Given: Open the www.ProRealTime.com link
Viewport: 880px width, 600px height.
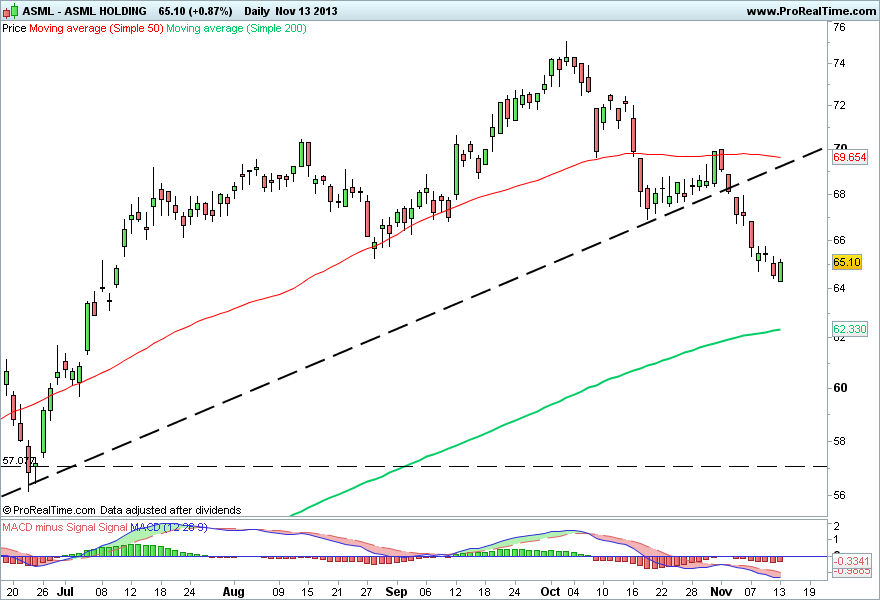Looking at the screenshot, I should [811, 11].
